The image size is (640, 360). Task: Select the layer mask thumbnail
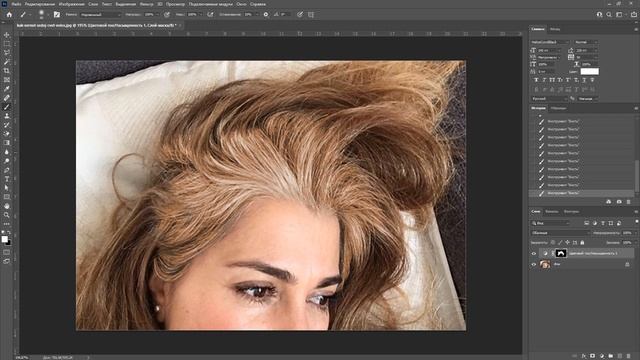pos(561,253)
